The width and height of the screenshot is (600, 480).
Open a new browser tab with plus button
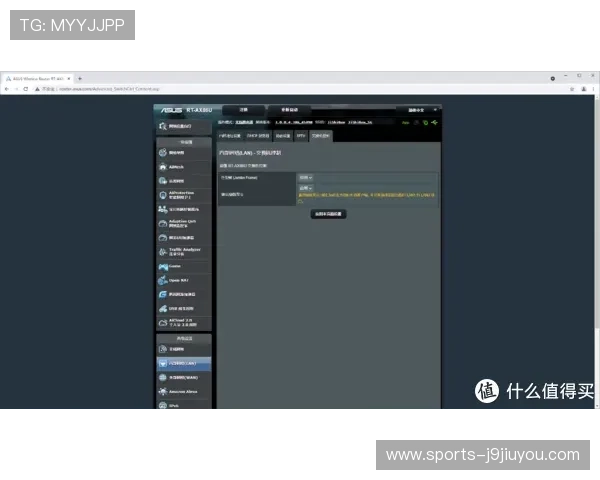[80, 78]
